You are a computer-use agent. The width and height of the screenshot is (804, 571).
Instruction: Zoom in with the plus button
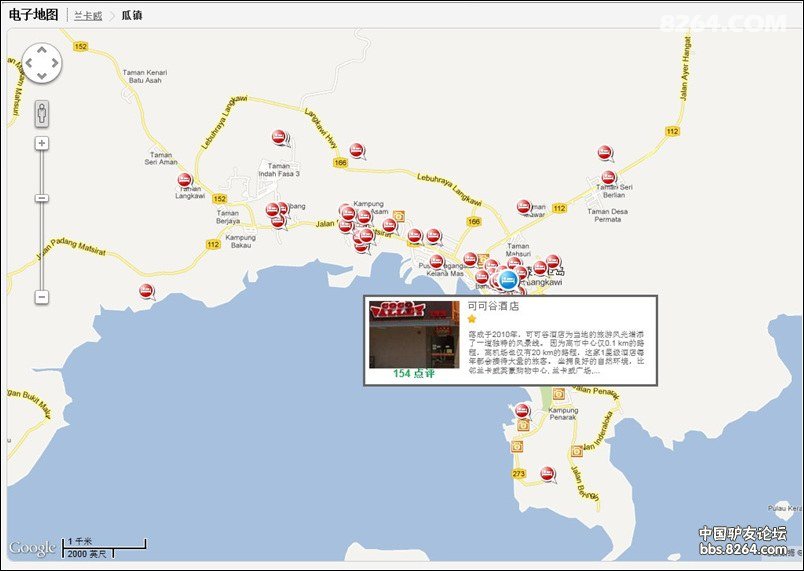pos(42,143)
